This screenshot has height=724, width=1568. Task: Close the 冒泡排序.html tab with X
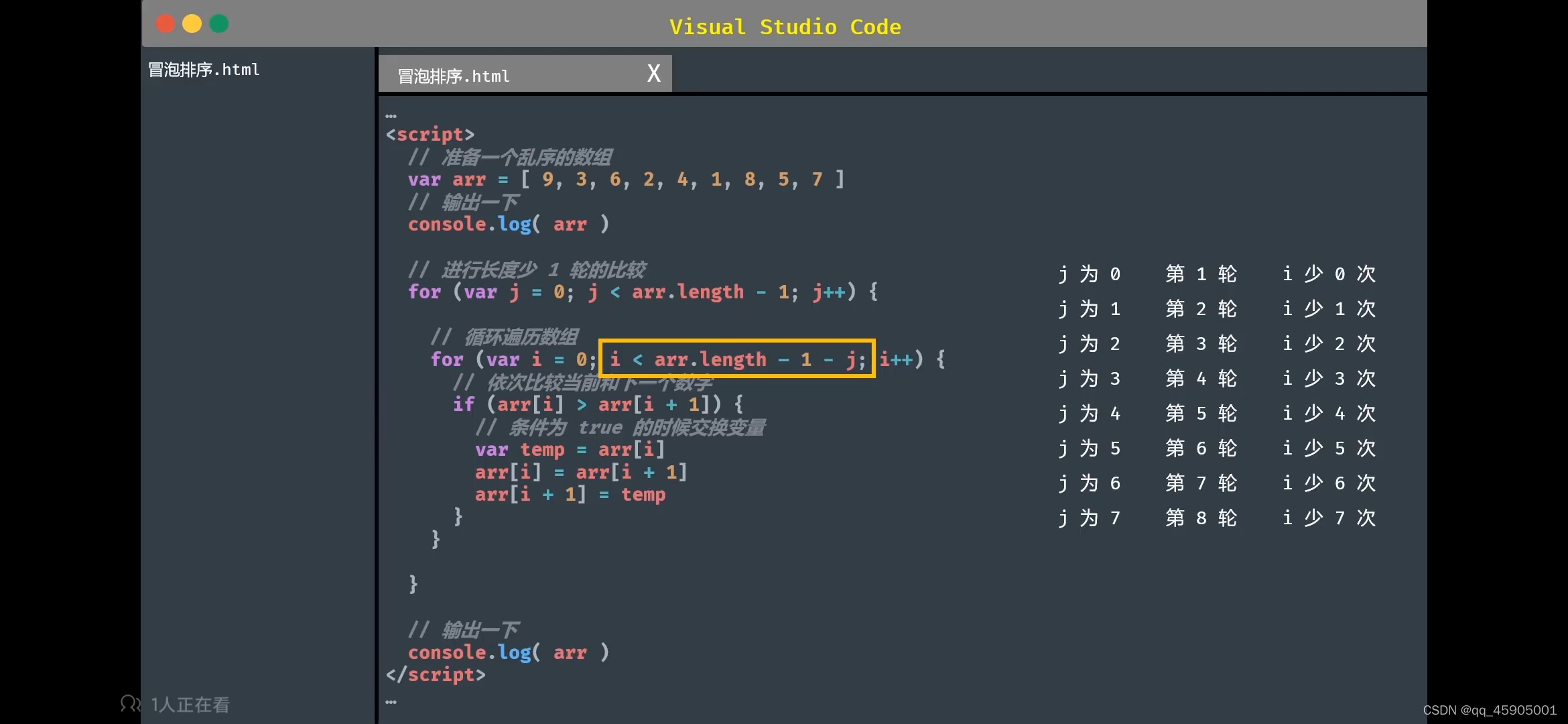[x=654, y=74]
